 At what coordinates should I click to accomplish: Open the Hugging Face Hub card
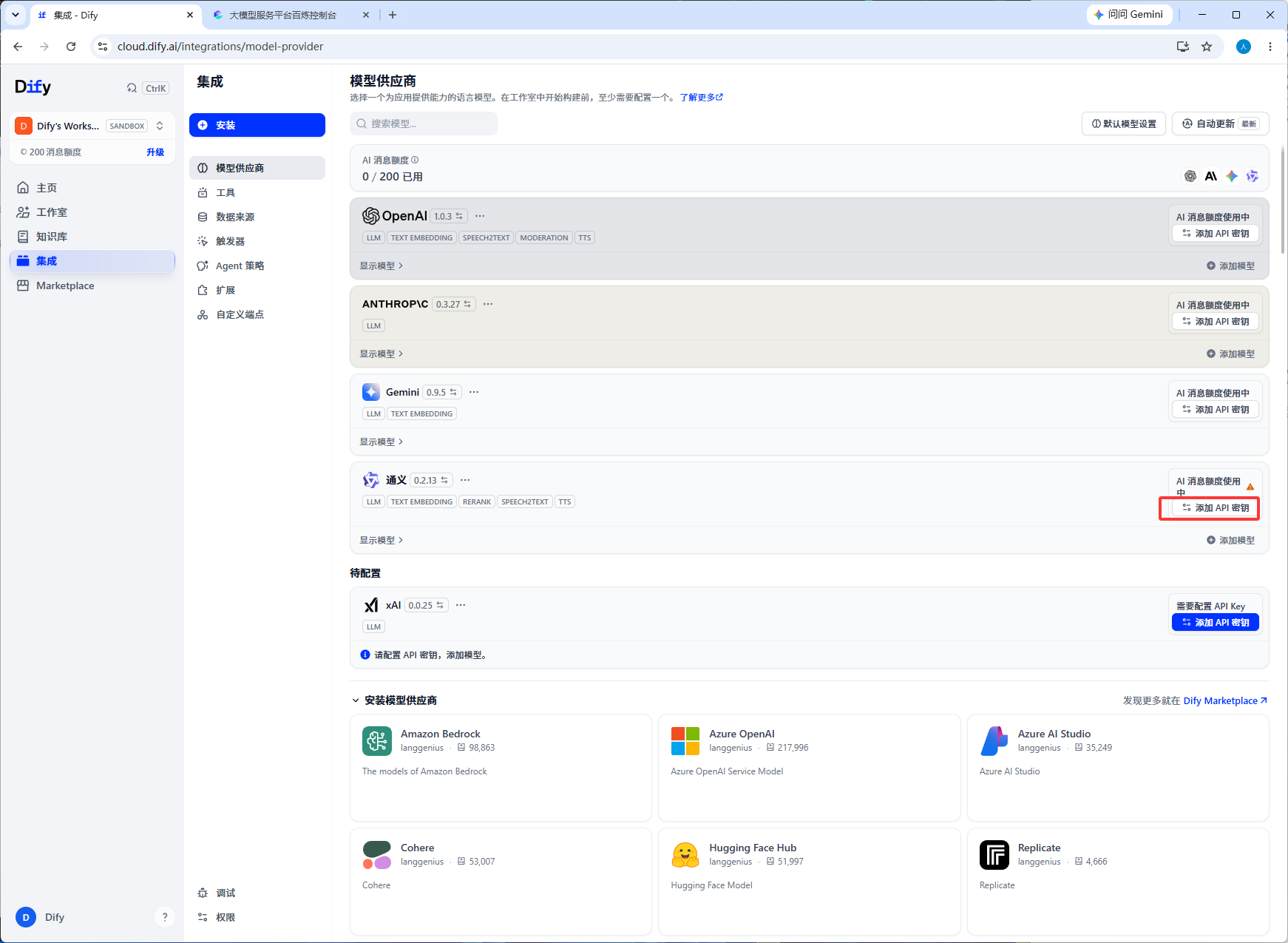coord(810,882)
